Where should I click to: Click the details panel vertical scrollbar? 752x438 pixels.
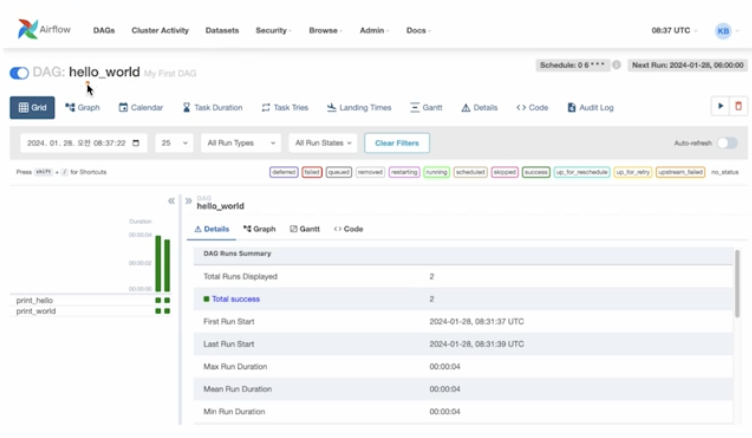(x=737, y=283)
